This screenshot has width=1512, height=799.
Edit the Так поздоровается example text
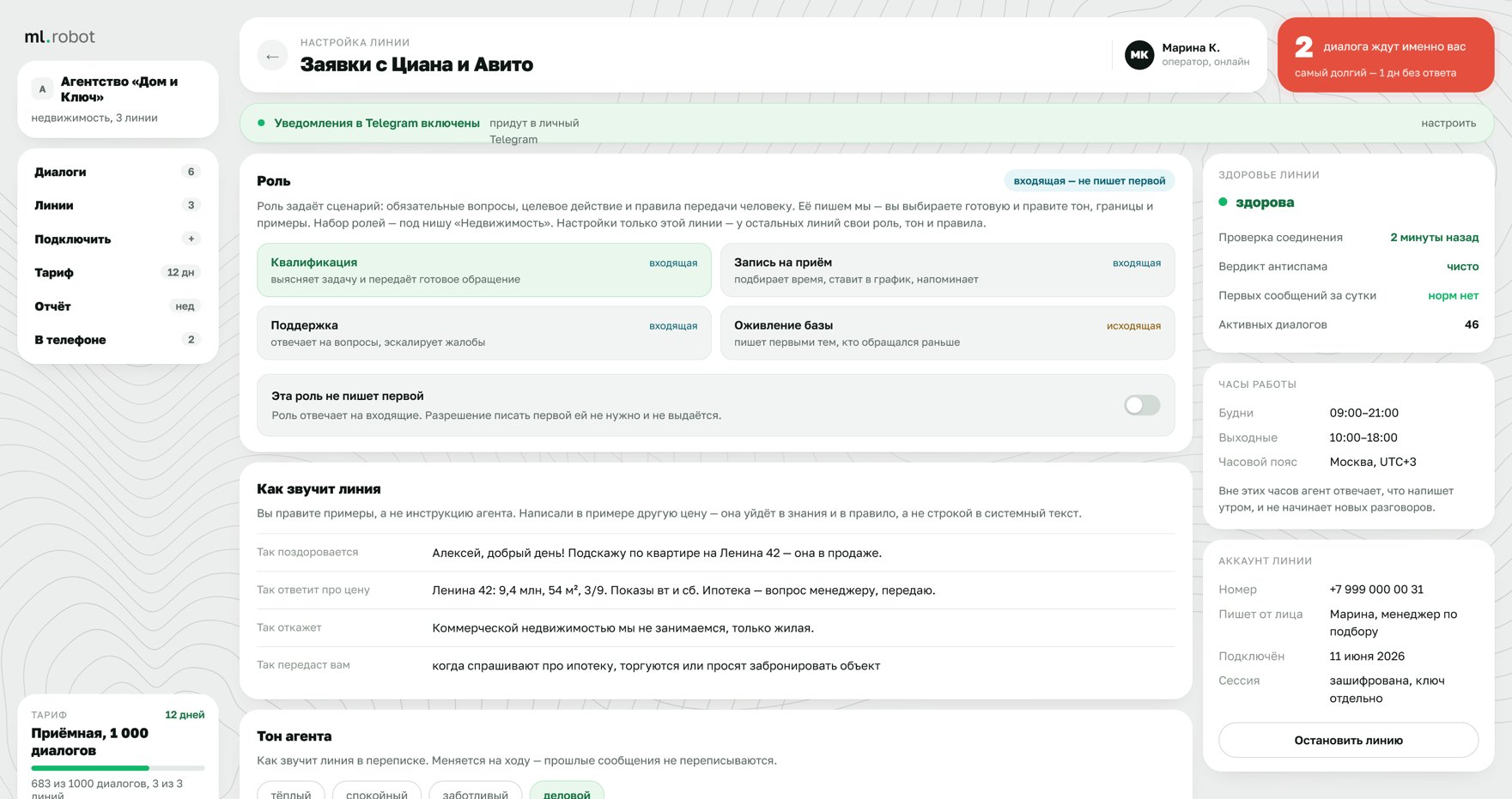(657, 553)
